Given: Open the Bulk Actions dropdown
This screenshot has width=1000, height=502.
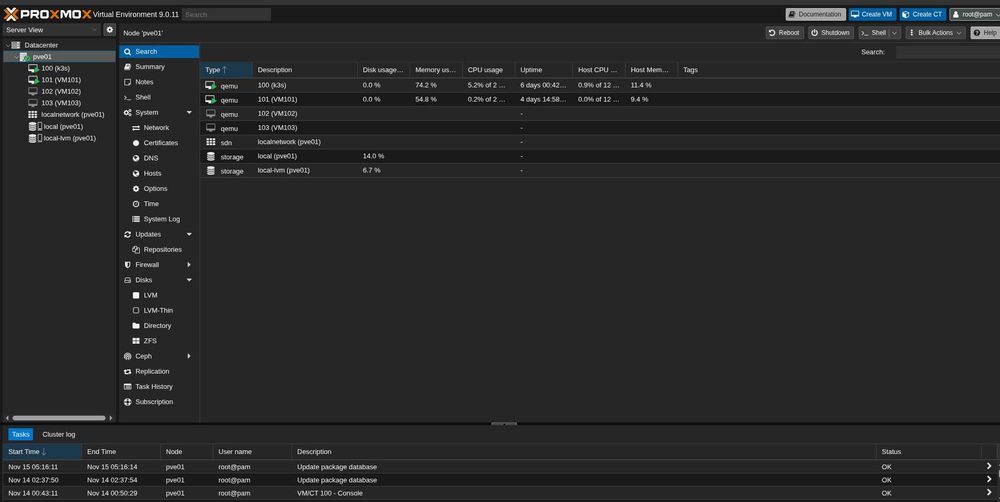Looking at the screenshot, I should coord(935,33).
